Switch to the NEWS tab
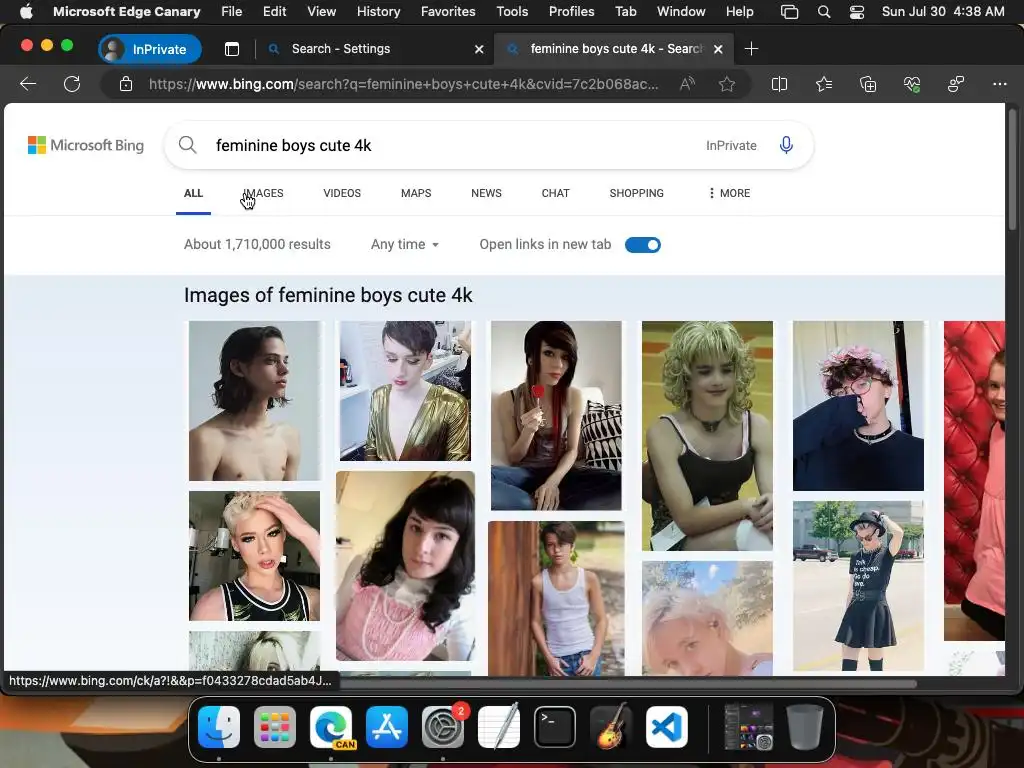 pyautogui.click(x=487, y=193)
